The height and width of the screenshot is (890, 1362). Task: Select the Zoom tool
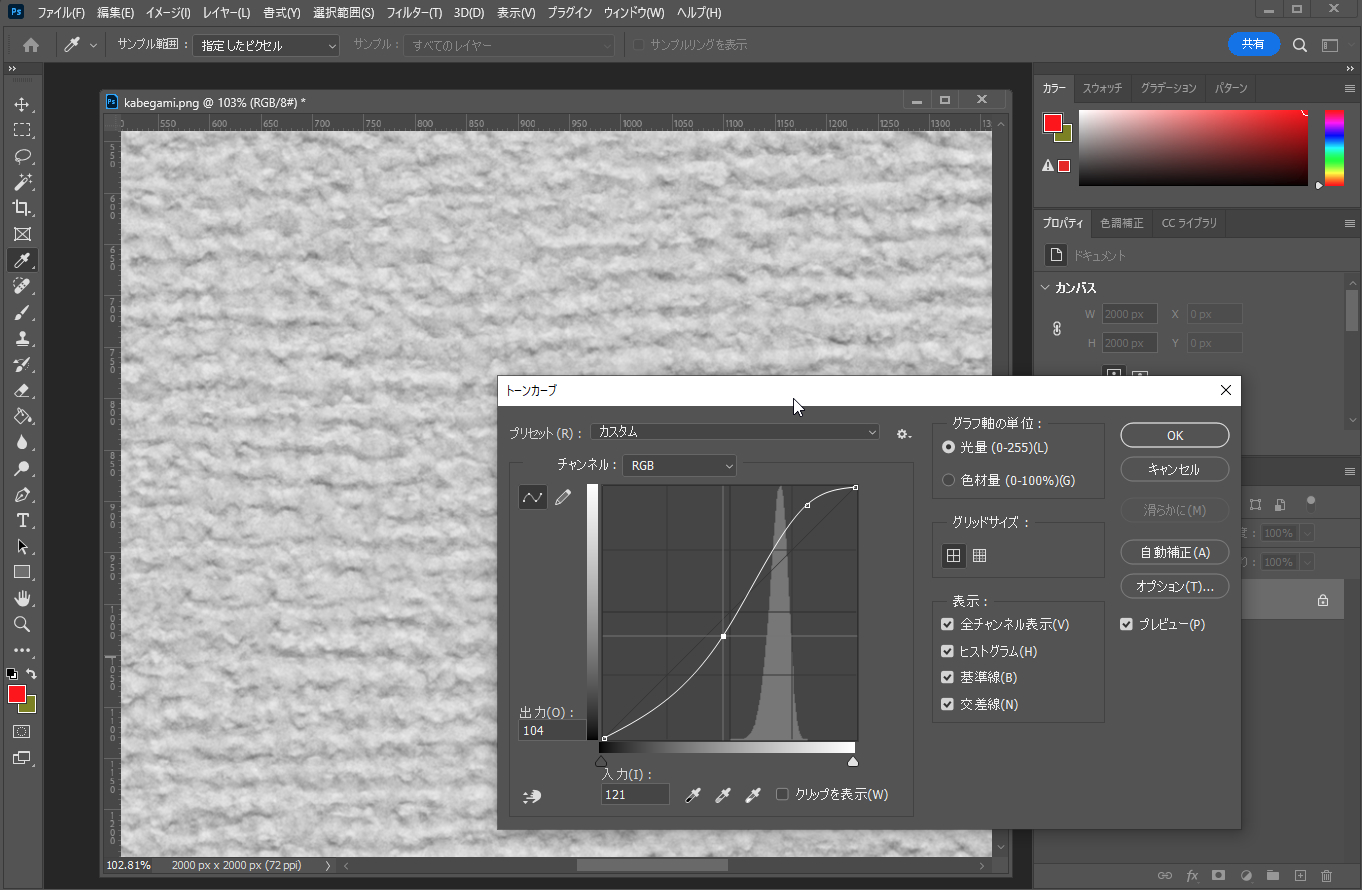pos(21,624)
